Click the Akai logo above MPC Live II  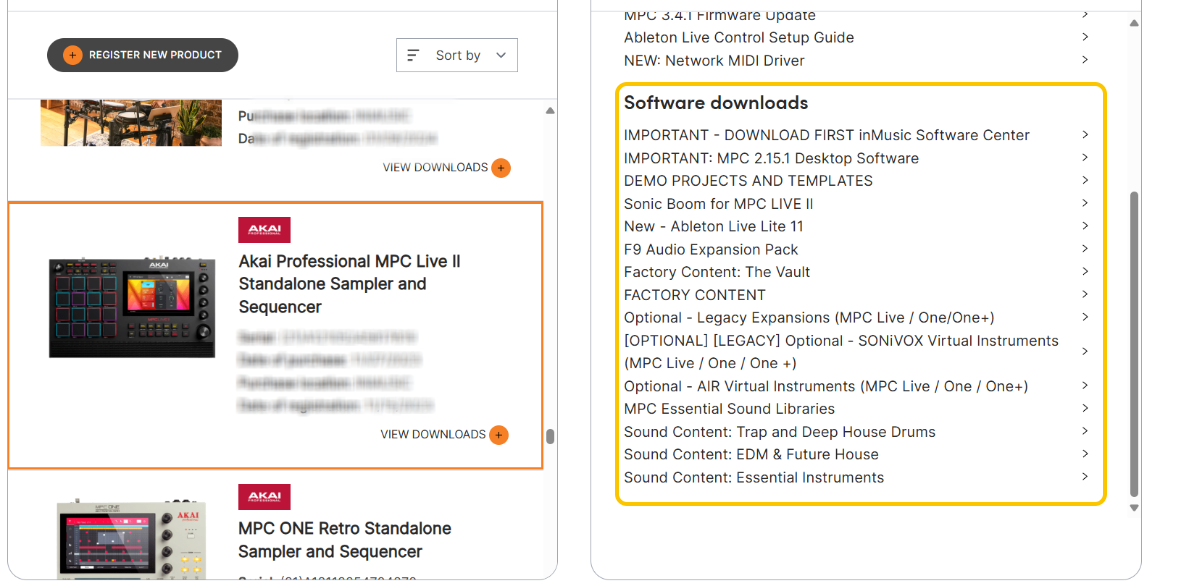(264, 230)
